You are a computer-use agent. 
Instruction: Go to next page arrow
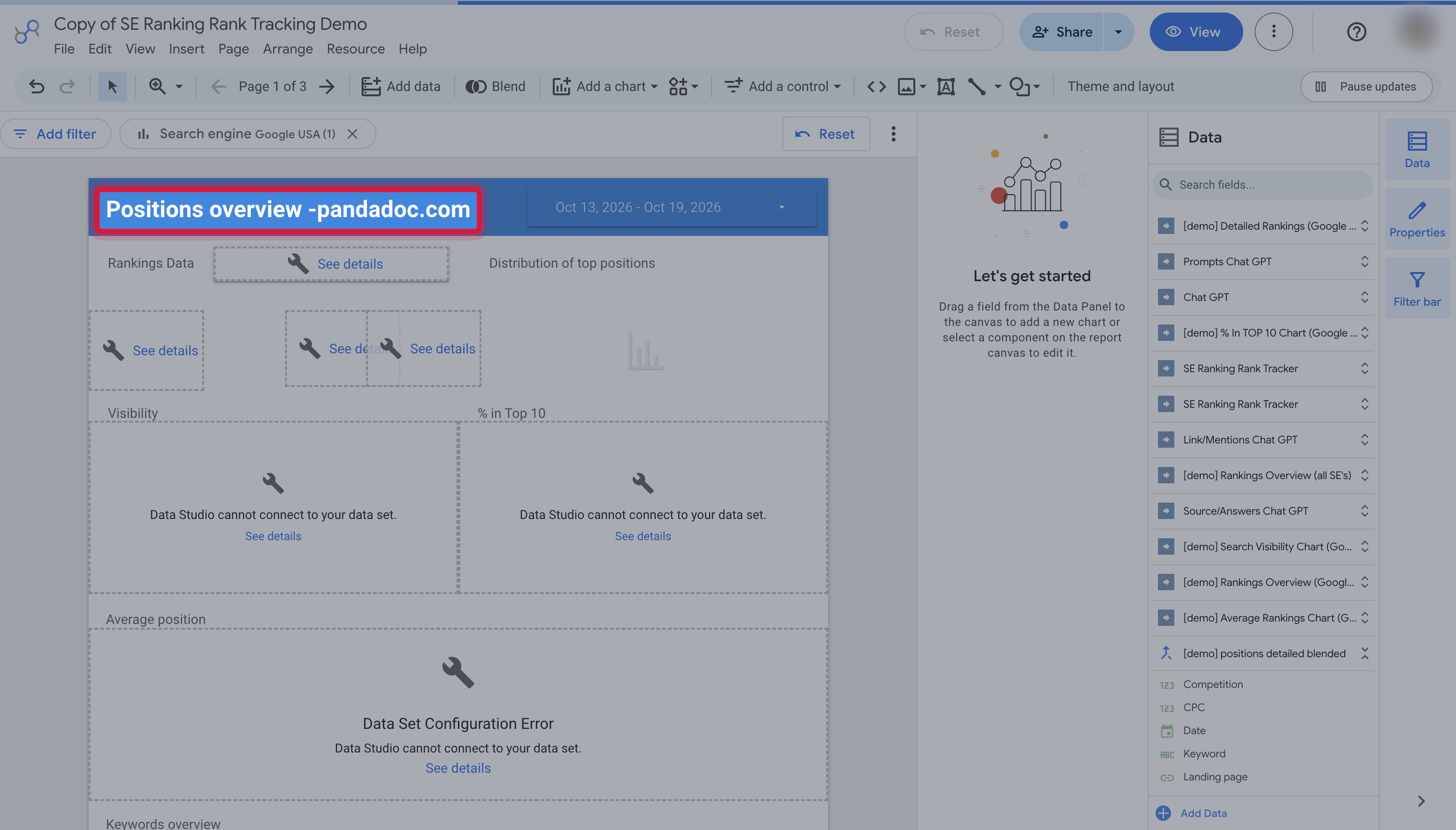326,87
